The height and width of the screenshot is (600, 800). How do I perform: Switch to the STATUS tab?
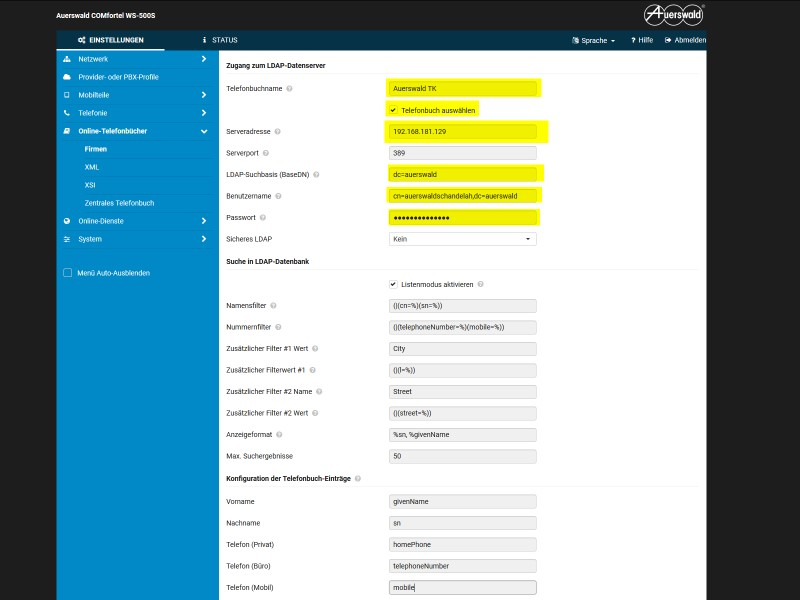tap(220, 40)
